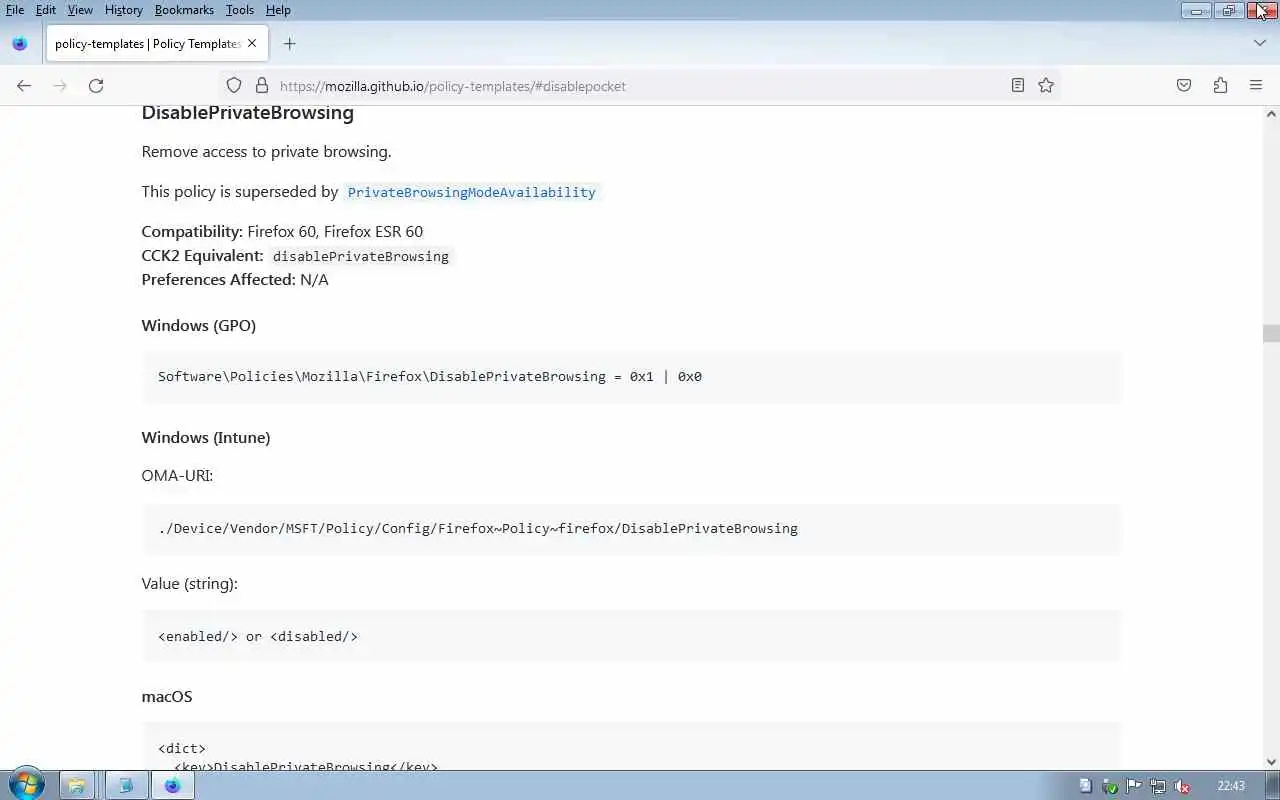Screen dimensions: 1280x800
Task: Close the policy-templates tab
Action: tap(252, 44)
